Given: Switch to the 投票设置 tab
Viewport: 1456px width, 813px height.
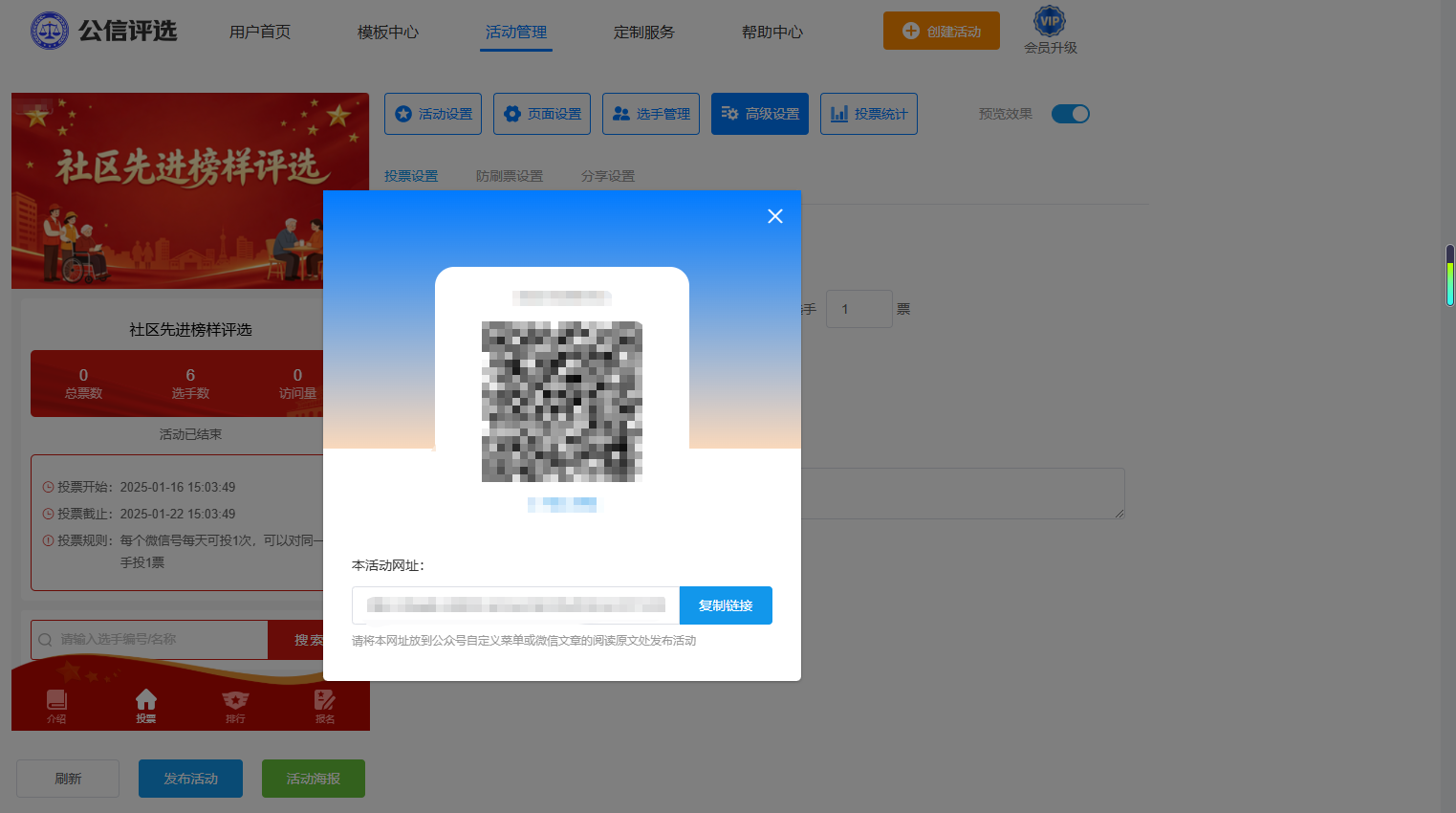Looking at the screenshot, I should click(411, 176).
